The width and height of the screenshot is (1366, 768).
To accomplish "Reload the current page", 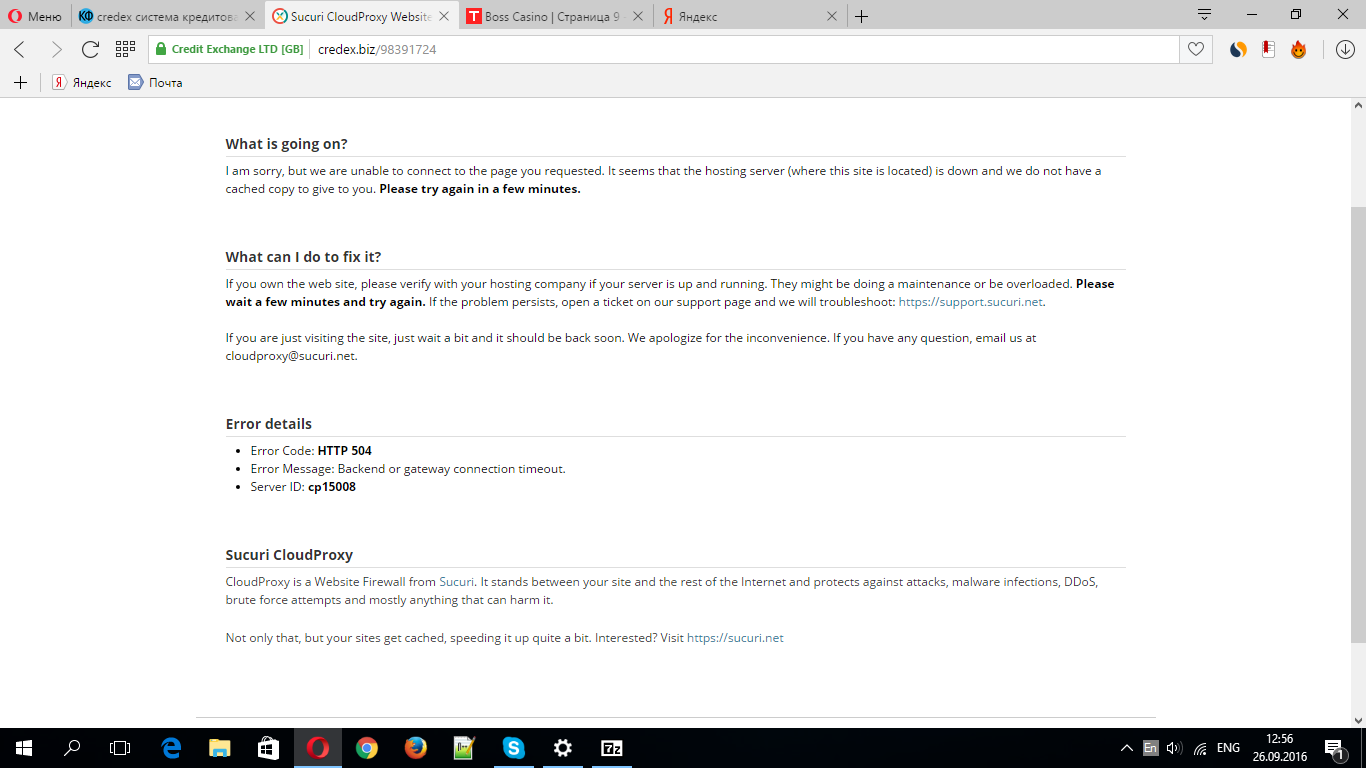I will pyautogui.click(x=90, y=49).
